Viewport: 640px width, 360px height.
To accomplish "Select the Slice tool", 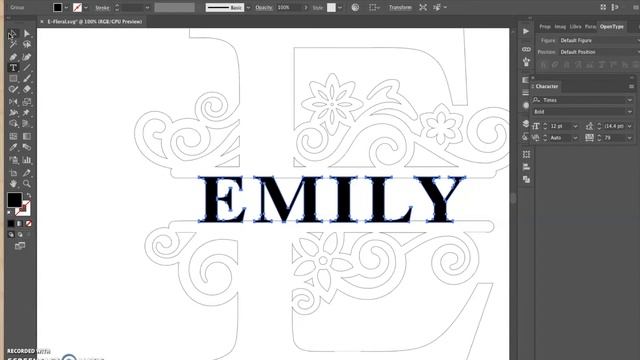I will click(27, 173).
